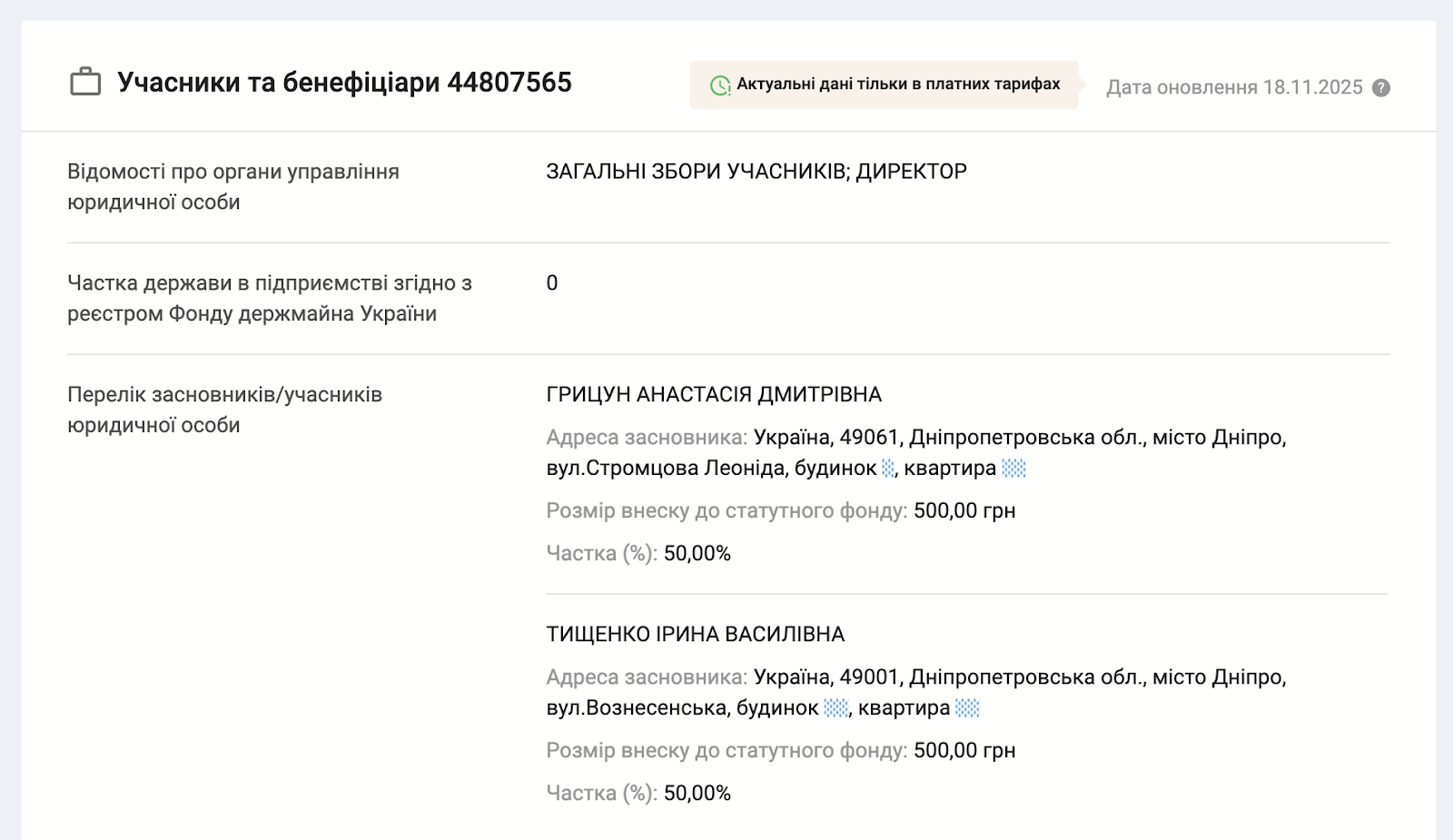Reveal hidden apartment number for Тищенко address
This screenshot has width=1453, height=840.
click(967, 708)
